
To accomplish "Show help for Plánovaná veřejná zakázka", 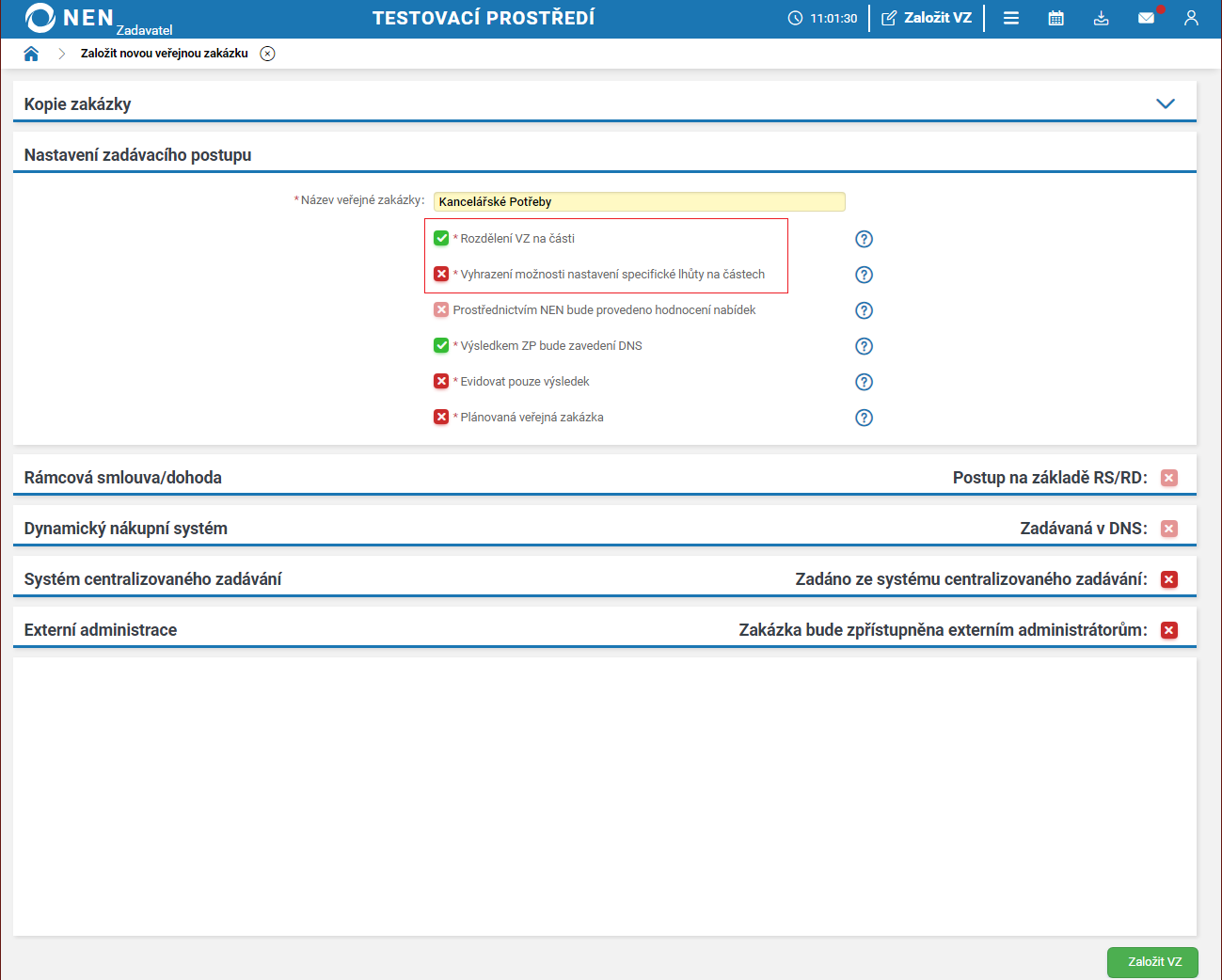I will click(x=864, y=418).
